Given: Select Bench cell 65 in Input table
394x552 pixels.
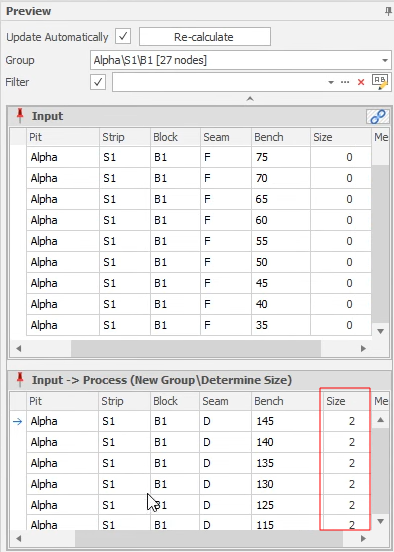Looking at the screenshot, I should 281,199.
